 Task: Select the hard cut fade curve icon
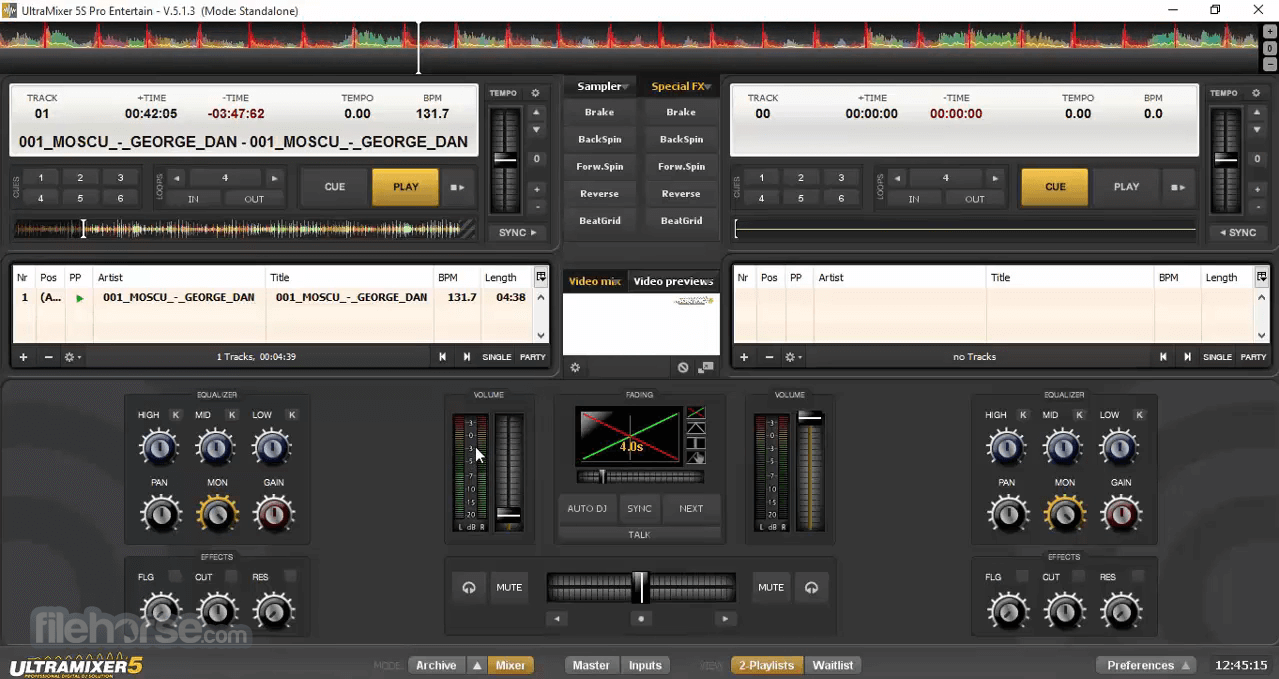coord(695,443)
